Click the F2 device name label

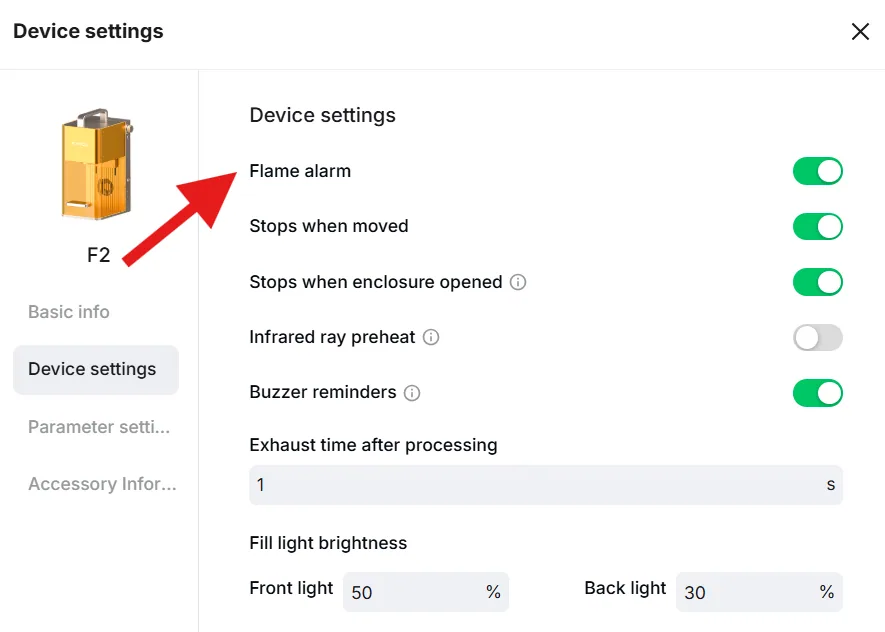pos(98,255)
